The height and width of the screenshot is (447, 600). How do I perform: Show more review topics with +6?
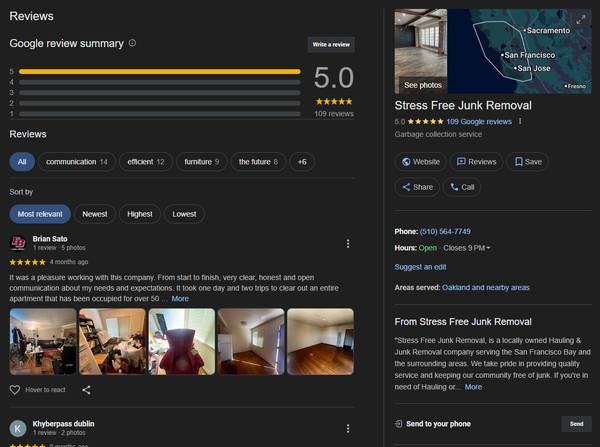pos(302,162)
